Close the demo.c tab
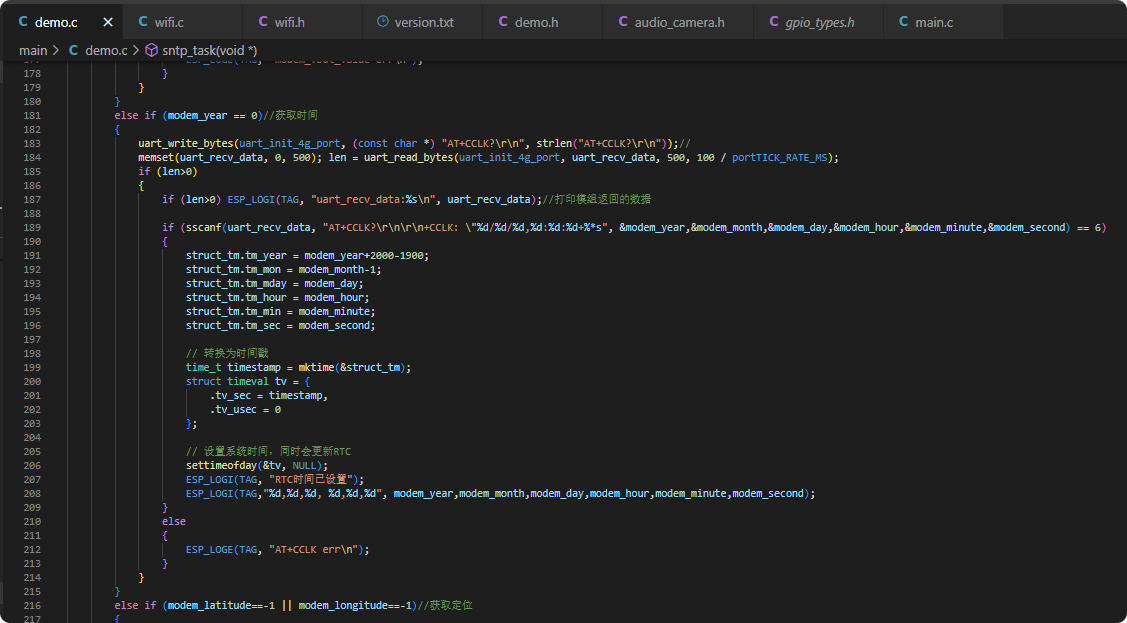 click(108, 22)
